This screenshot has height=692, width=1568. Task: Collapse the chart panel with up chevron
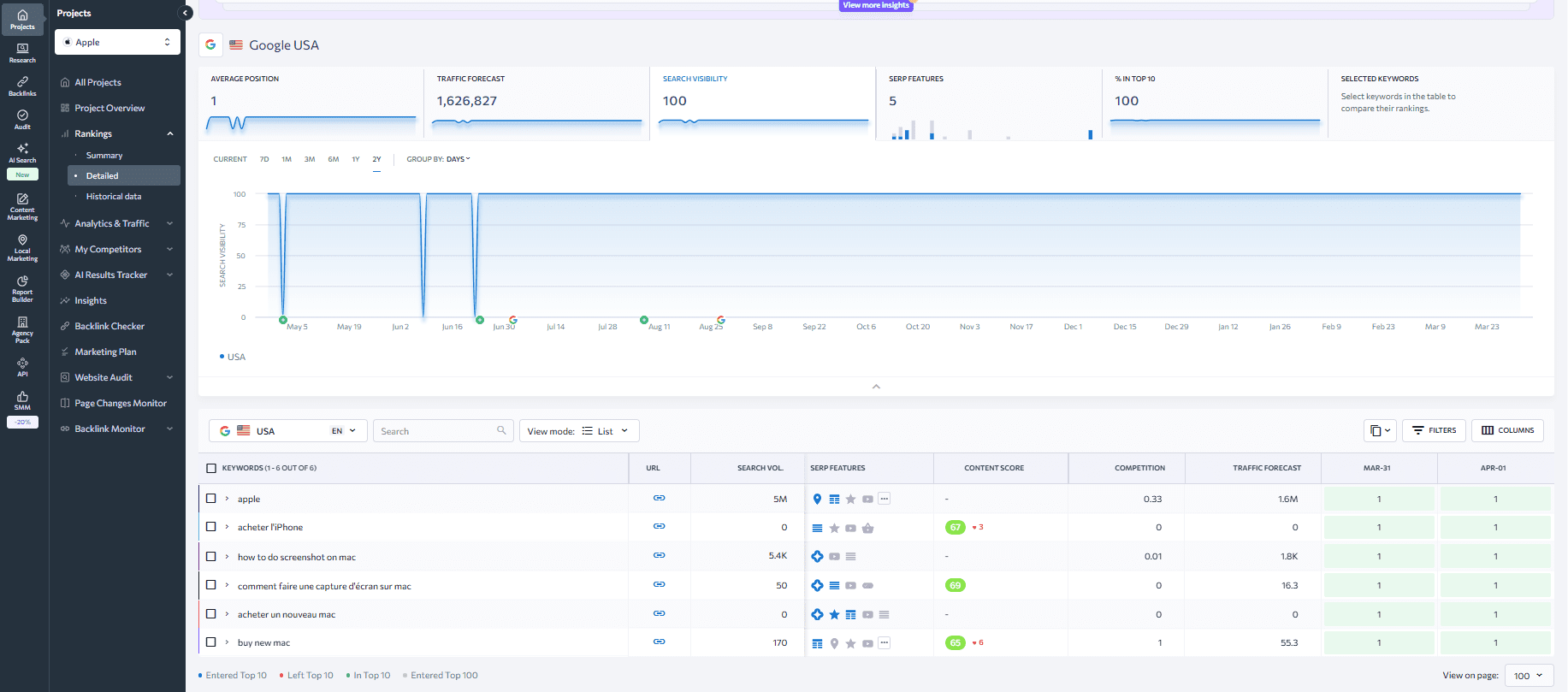pos(876,387)
